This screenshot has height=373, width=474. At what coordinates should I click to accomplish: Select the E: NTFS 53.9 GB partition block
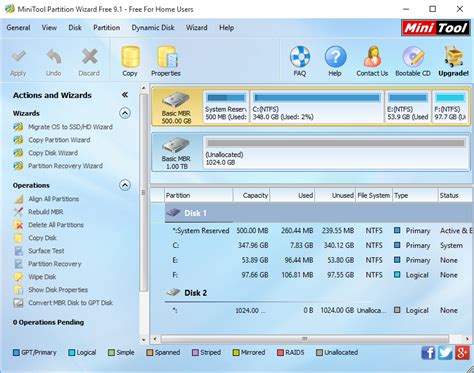click(x=408, y=107)
